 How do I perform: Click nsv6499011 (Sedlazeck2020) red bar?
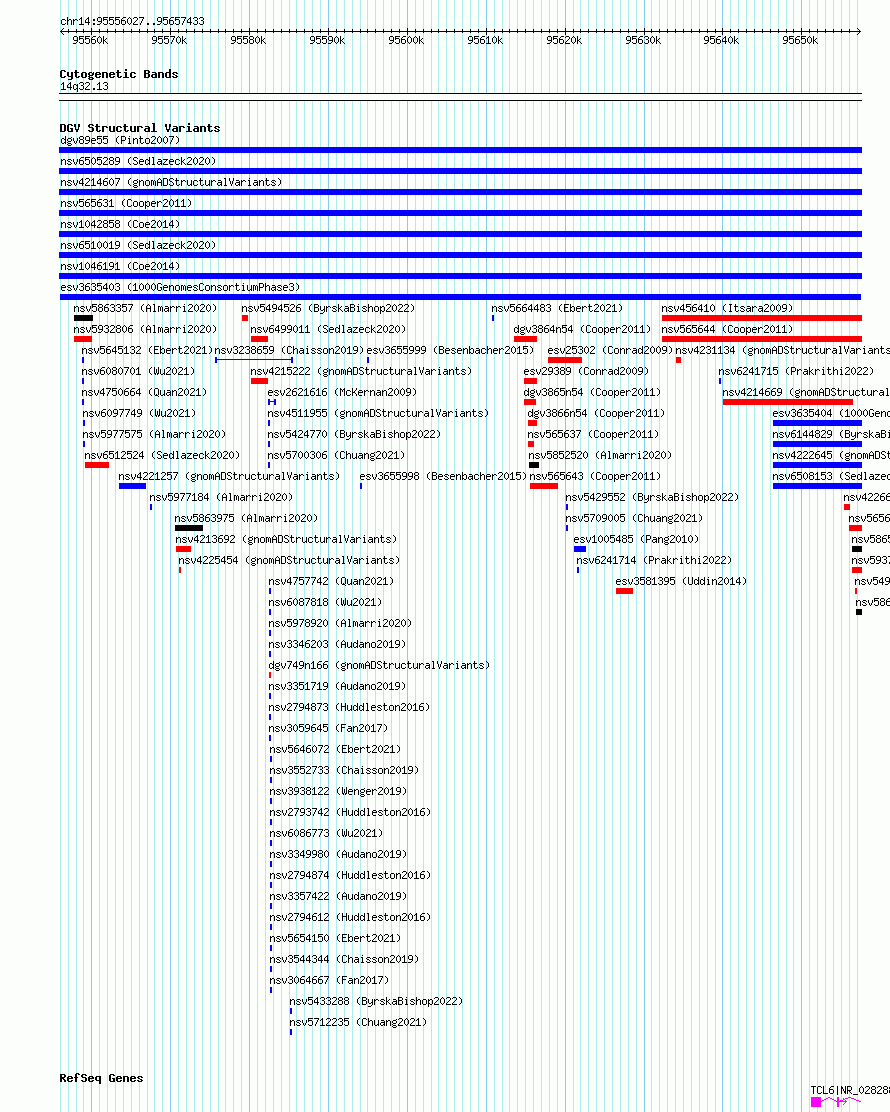click(259, 339)
